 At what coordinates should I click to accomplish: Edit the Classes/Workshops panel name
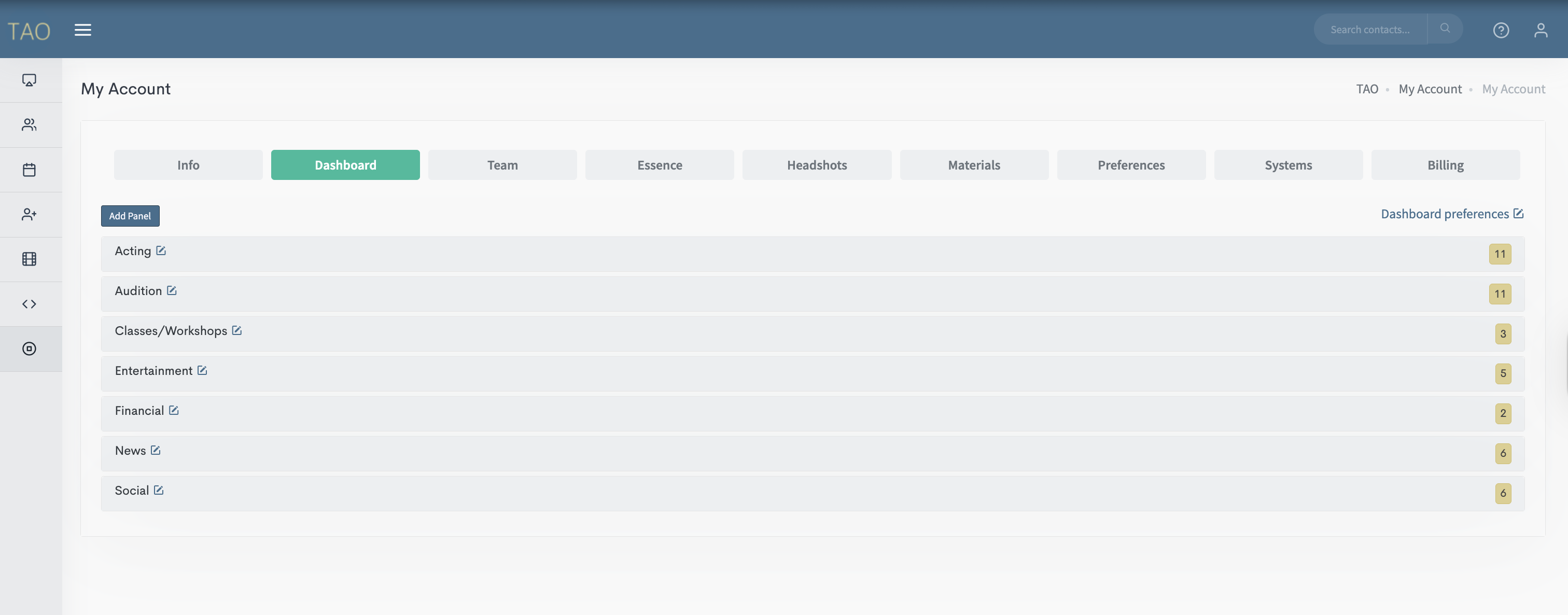pos(237,331)
